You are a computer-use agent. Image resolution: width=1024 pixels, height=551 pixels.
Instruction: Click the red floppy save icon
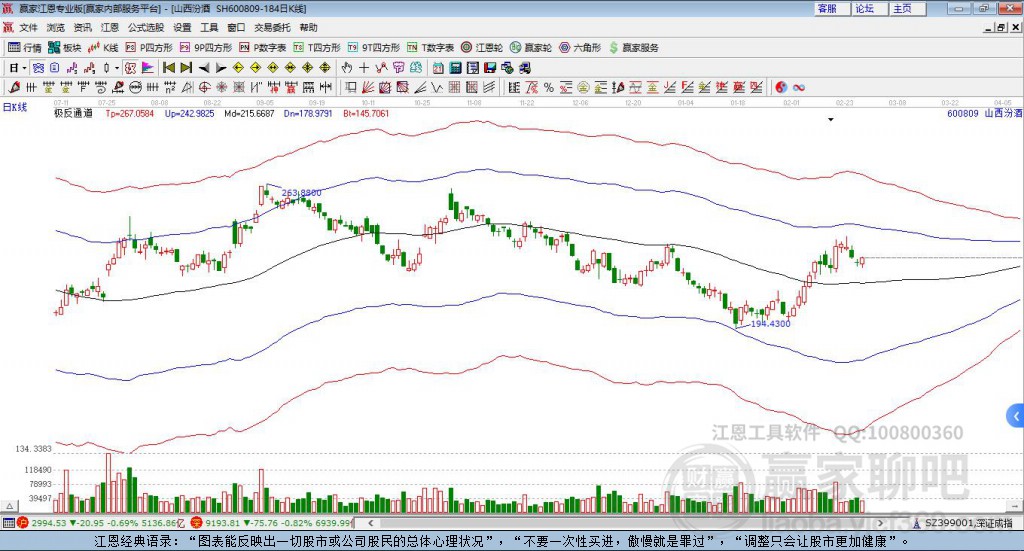(x=490, y=68)
